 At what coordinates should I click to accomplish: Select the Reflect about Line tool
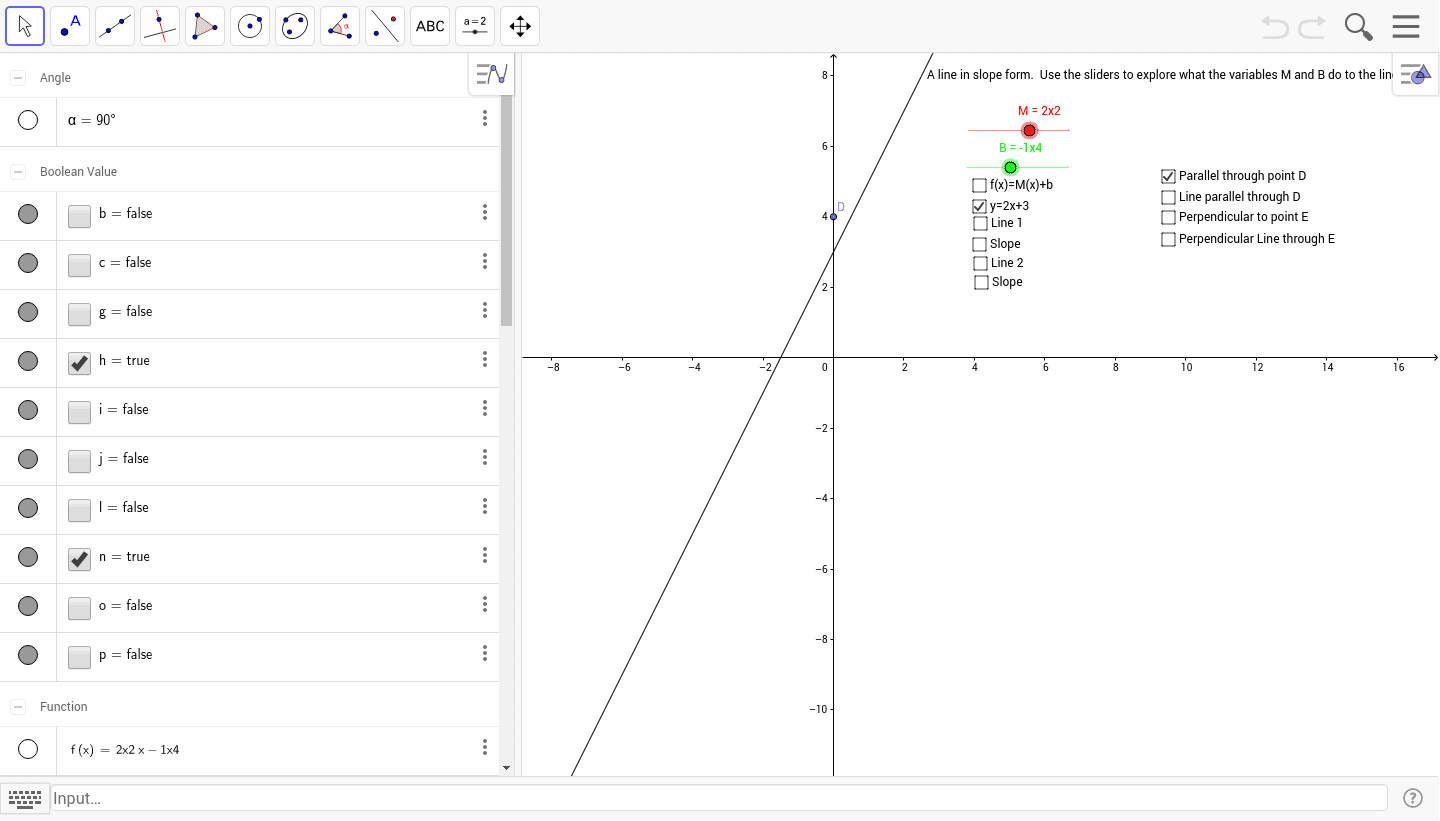[385, 26]
